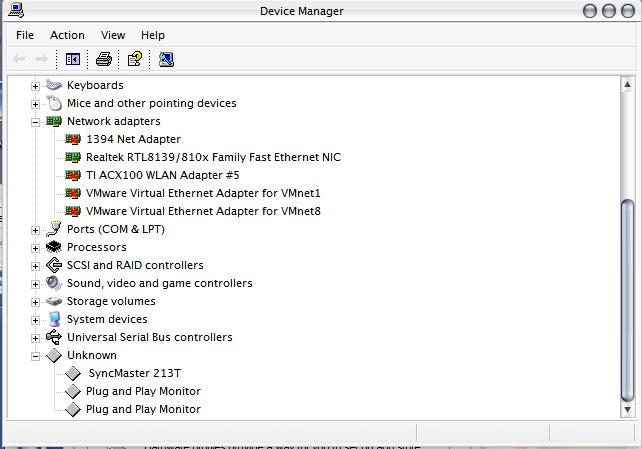This screenshot has height=449, width=642.
Task: Click the Ports (COM & LPT) icon
Action: tap(54, 229)
